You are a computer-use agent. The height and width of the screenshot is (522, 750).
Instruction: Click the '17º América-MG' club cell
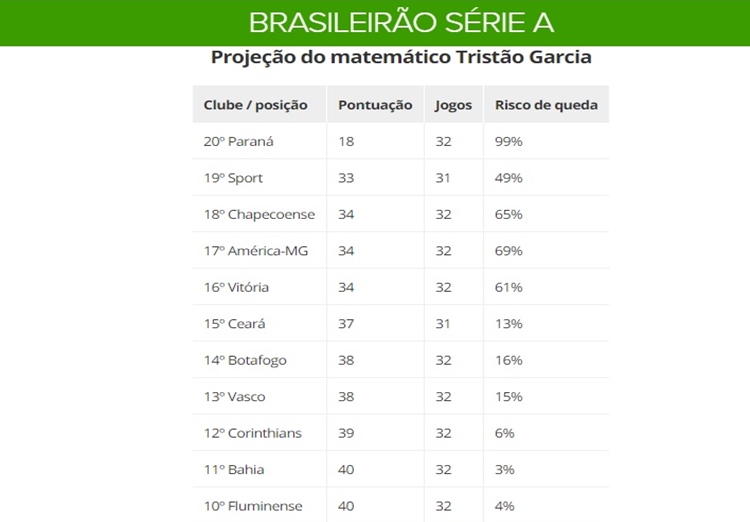click(x=256, y=250)
